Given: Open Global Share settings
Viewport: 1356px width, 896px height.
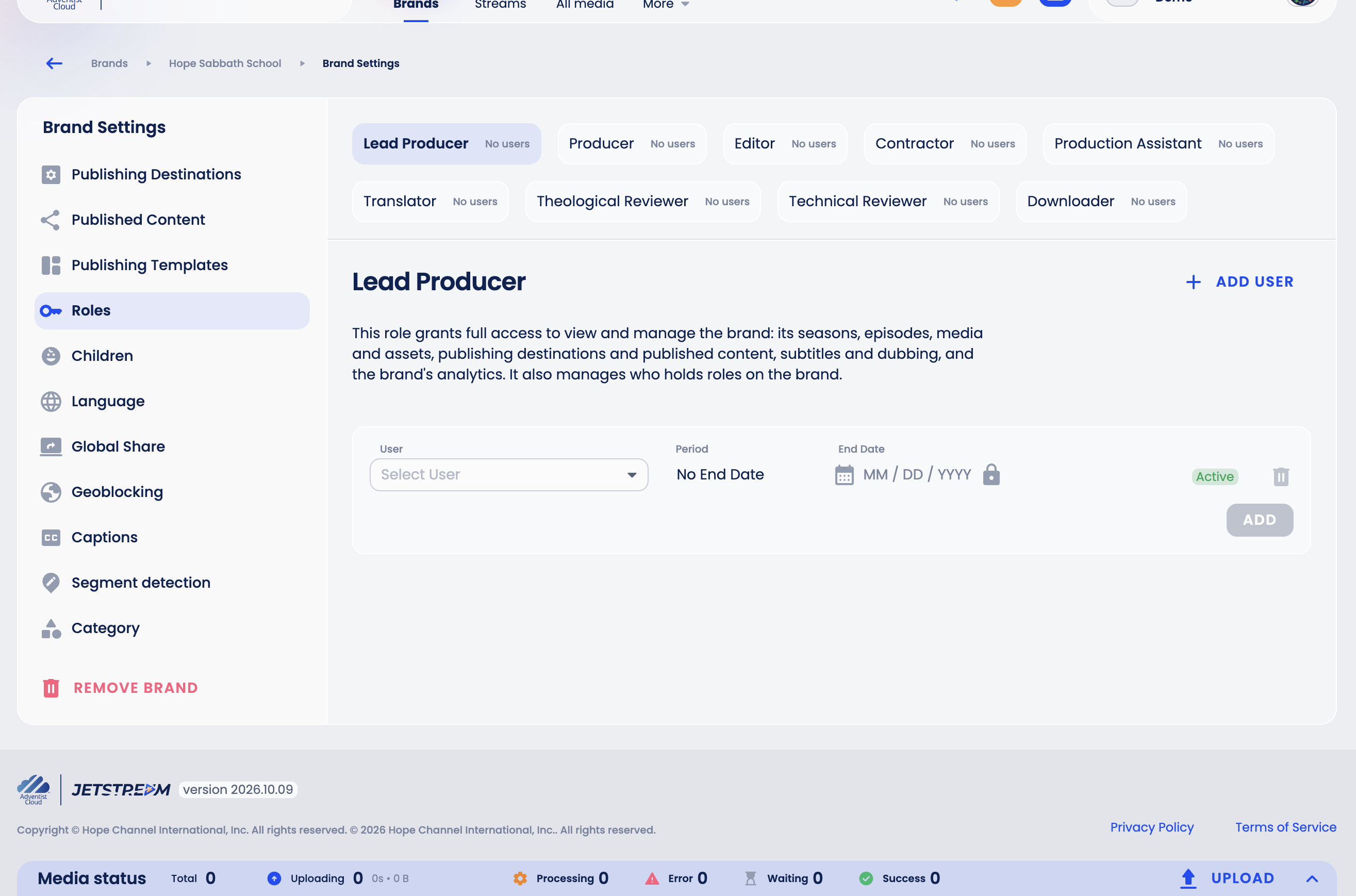Looking at the screenshot, I should [172, 447].
